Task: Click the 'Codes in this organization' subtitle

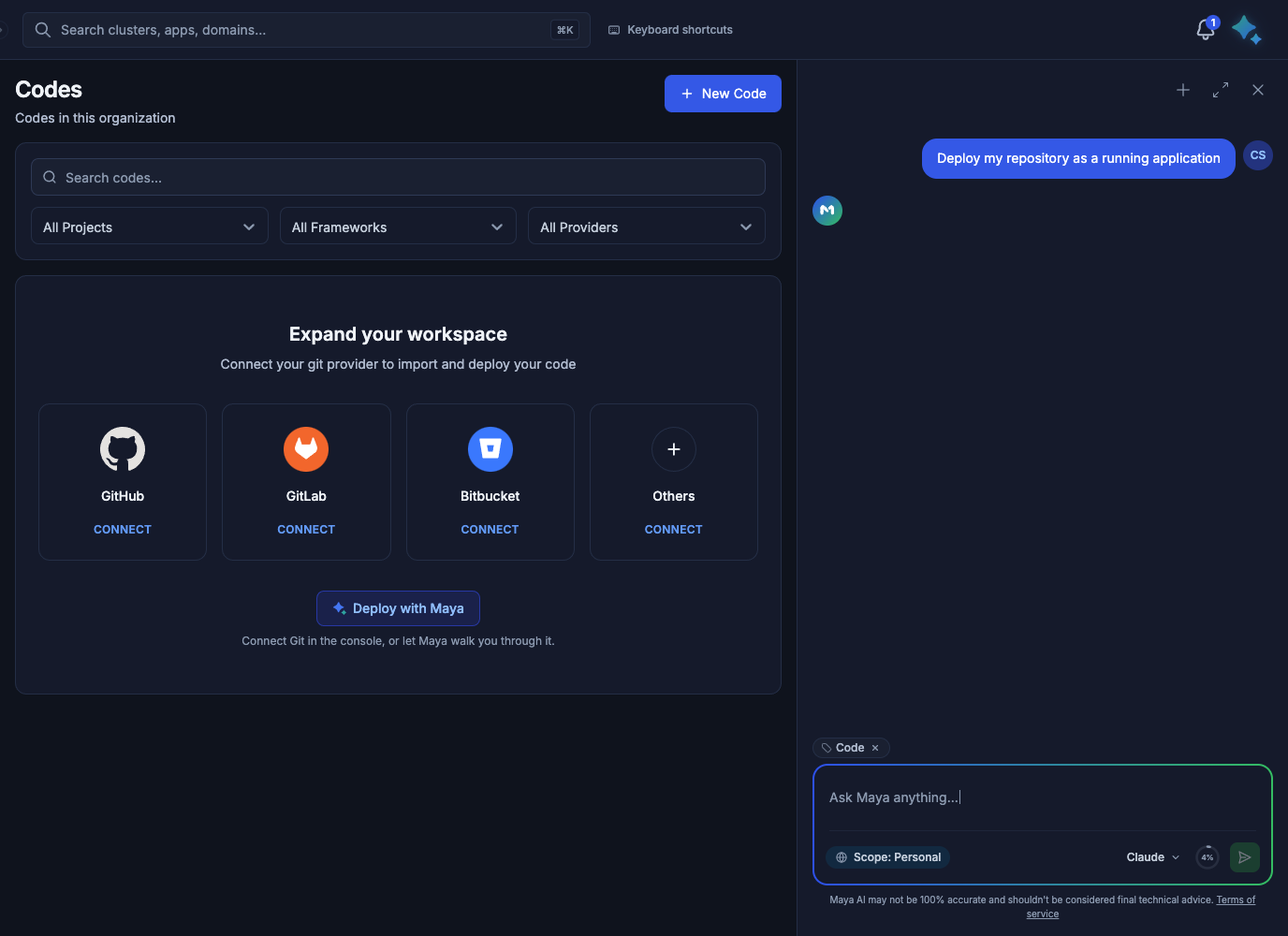Action: click(x=95, y=118)
